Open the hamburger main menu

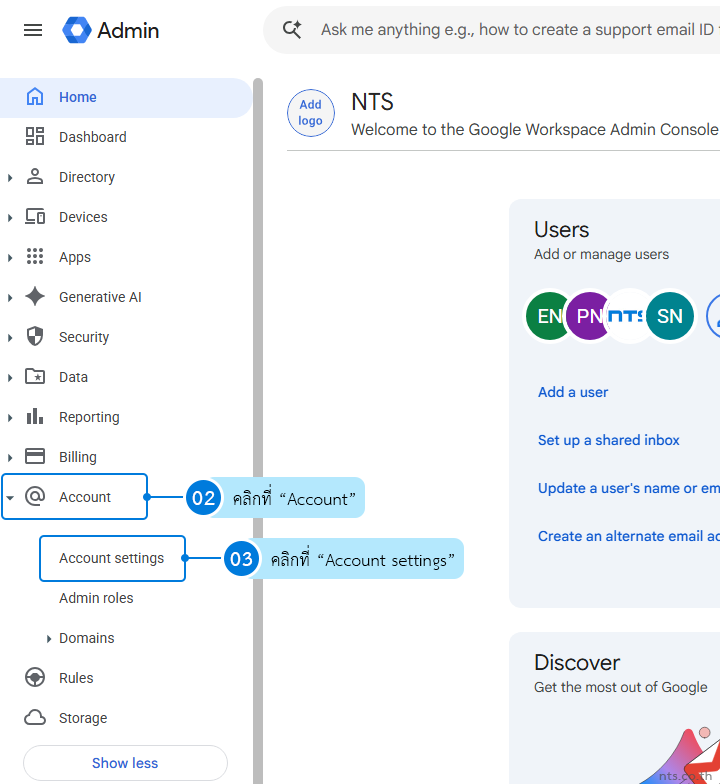point(33,30)
